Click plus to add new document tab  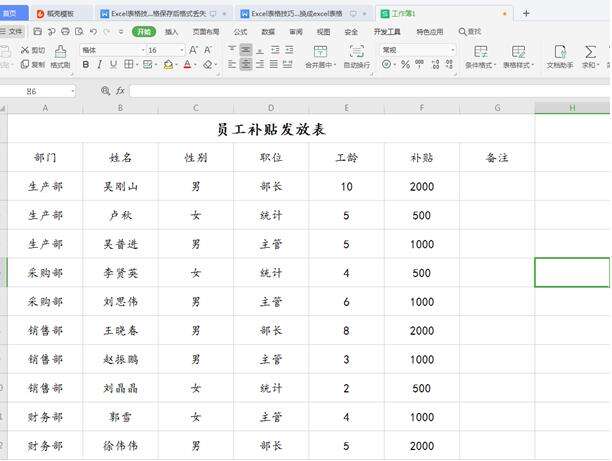(x=526, y=13)
